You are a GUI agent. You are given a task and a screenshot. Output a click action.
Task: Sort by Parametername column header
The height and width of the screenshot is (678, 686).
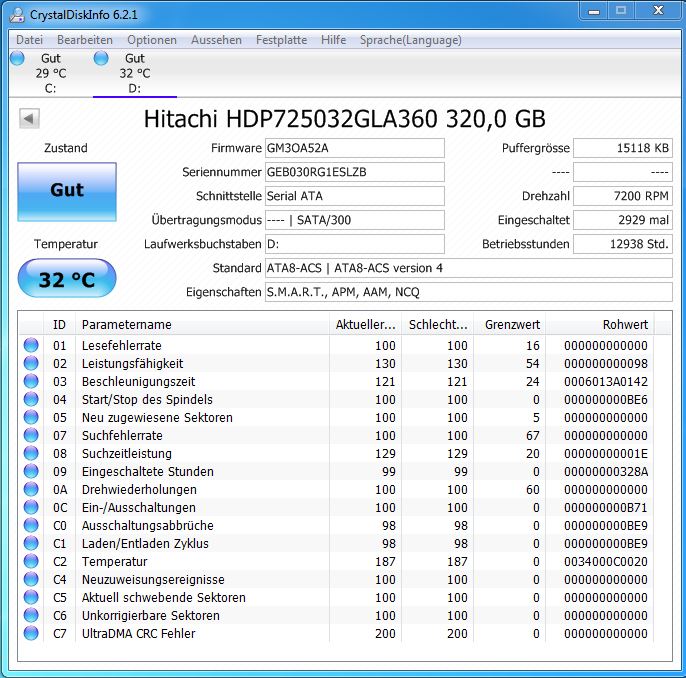(x=202, y=325)
